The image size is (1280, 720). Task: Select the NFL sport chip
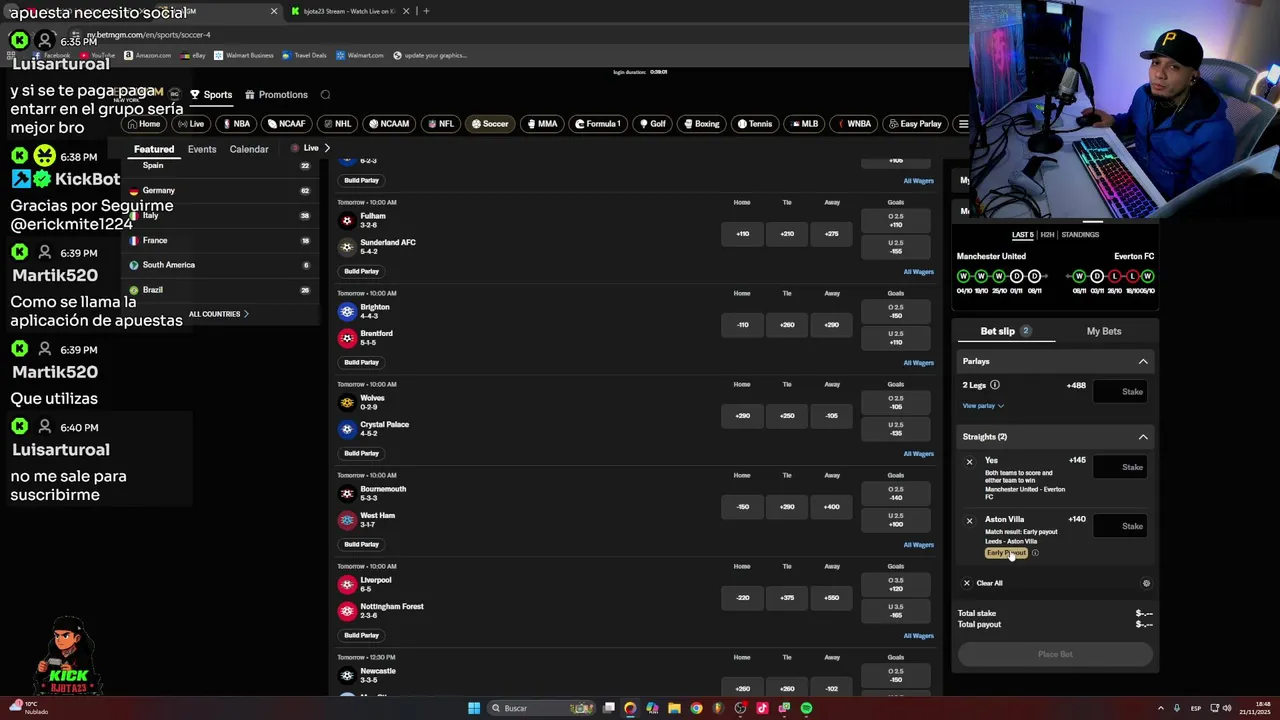pyautogui.click(x=441, y=124)
